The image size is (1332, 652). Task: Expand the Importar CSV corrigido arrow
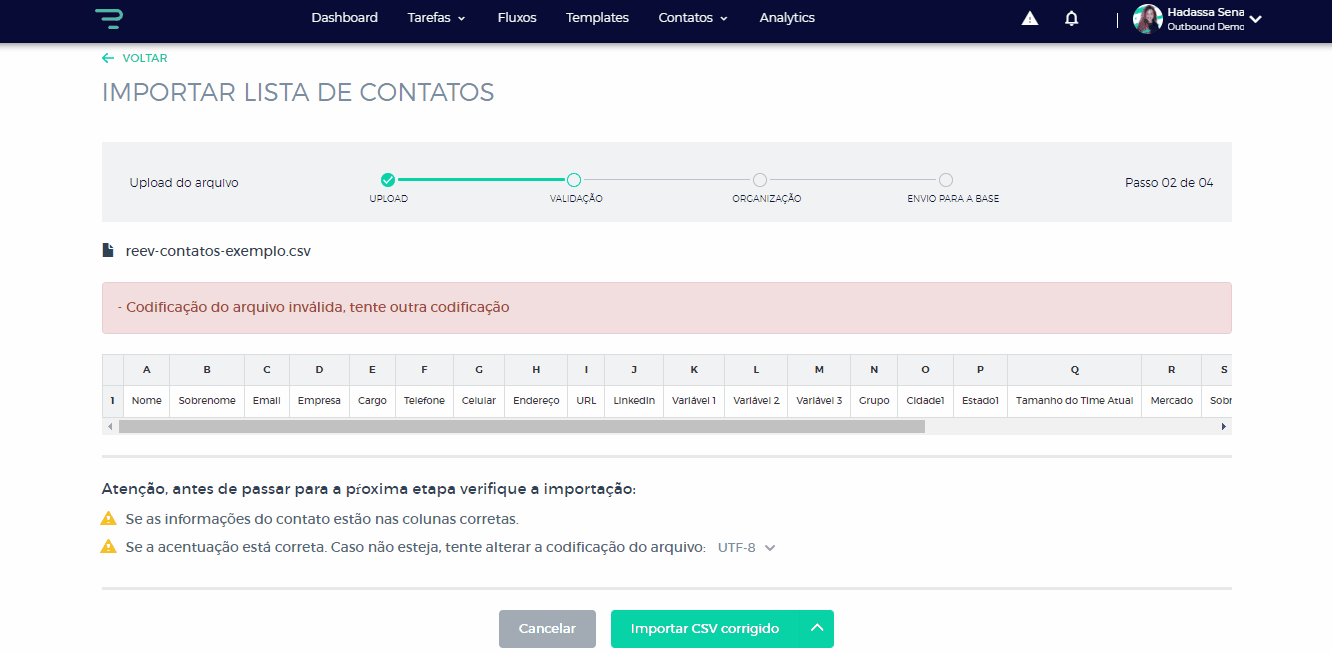tap(817, 628)
